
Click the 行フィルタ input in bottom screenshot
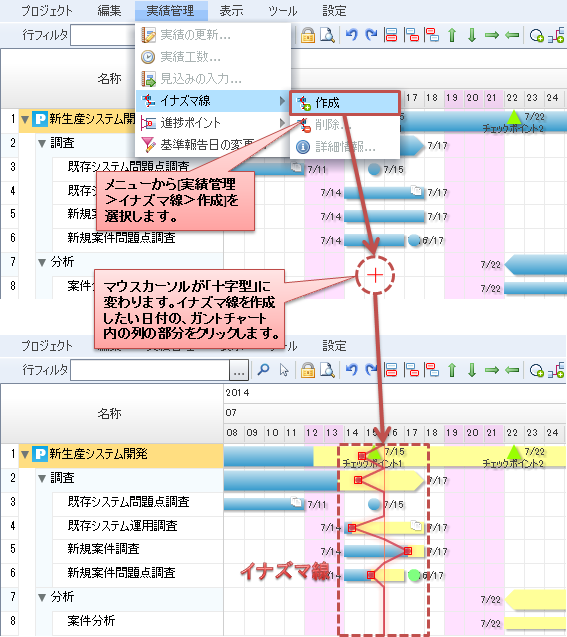coord(150,370)
